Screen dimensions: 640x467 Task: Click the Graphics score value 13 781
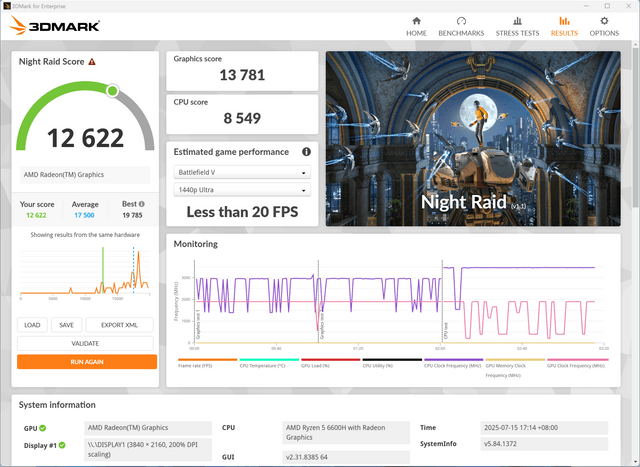coord(242,75)
